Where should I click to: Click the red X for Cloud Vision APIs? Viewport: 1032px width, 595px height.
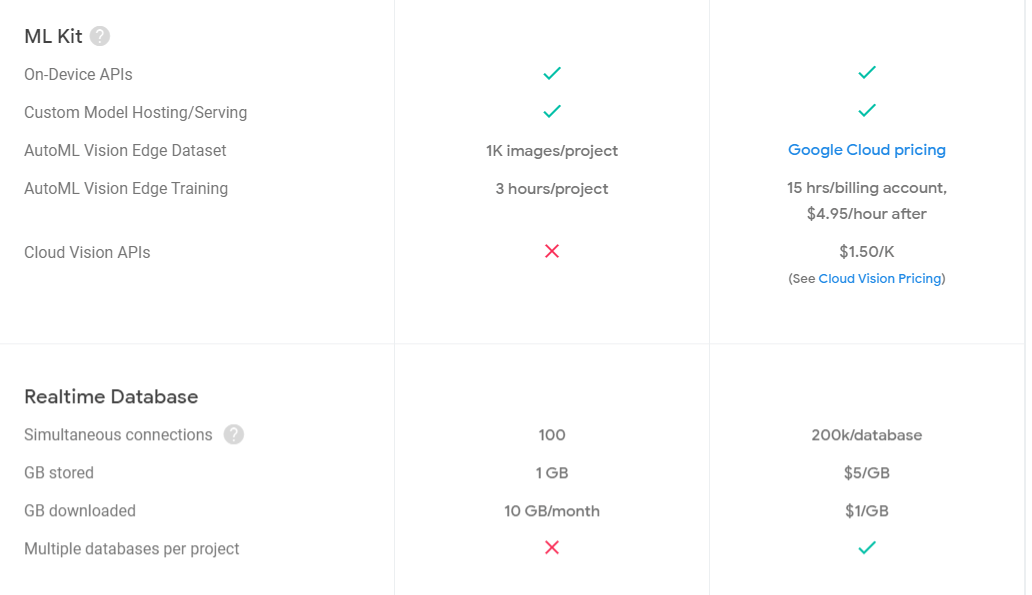[x=552, y=251]
